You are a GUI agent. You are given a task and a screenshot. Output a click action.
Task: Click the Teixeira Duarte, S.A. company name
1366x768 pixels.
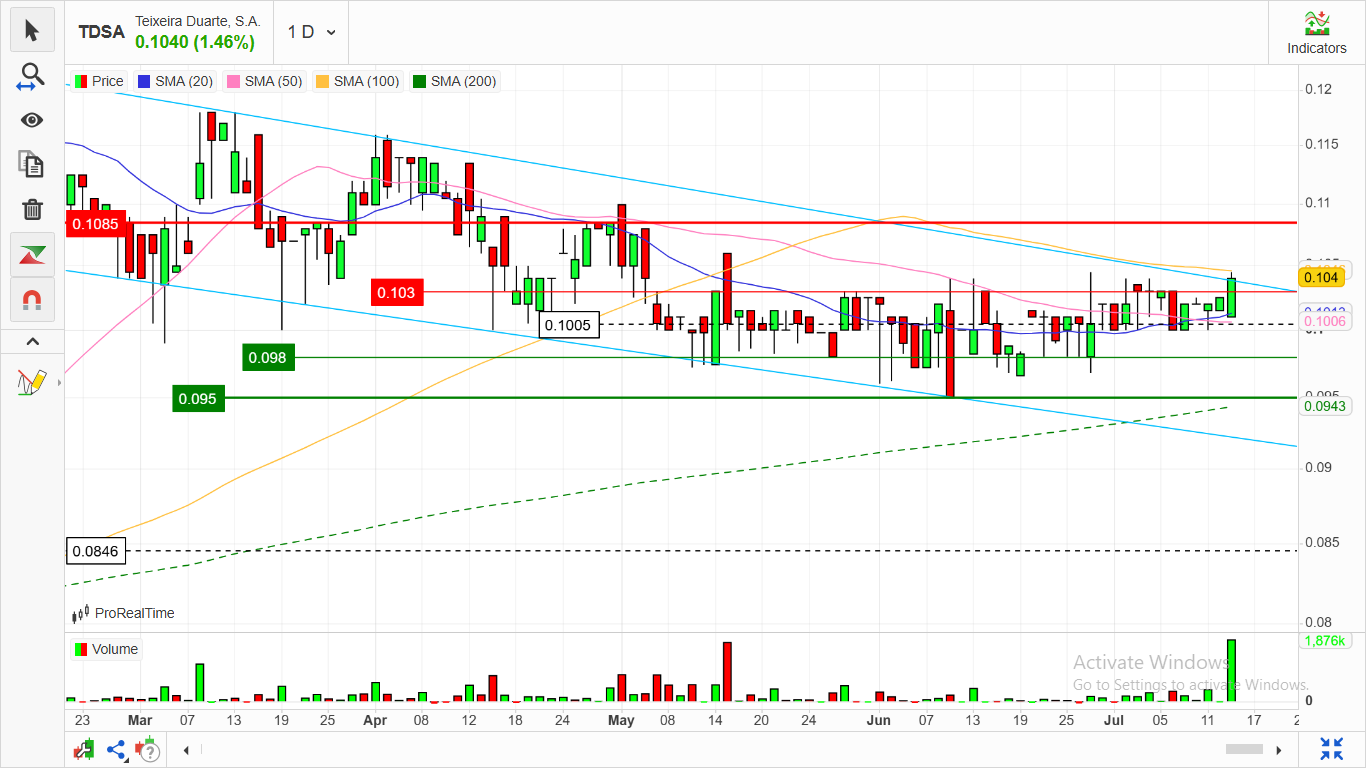198,21
